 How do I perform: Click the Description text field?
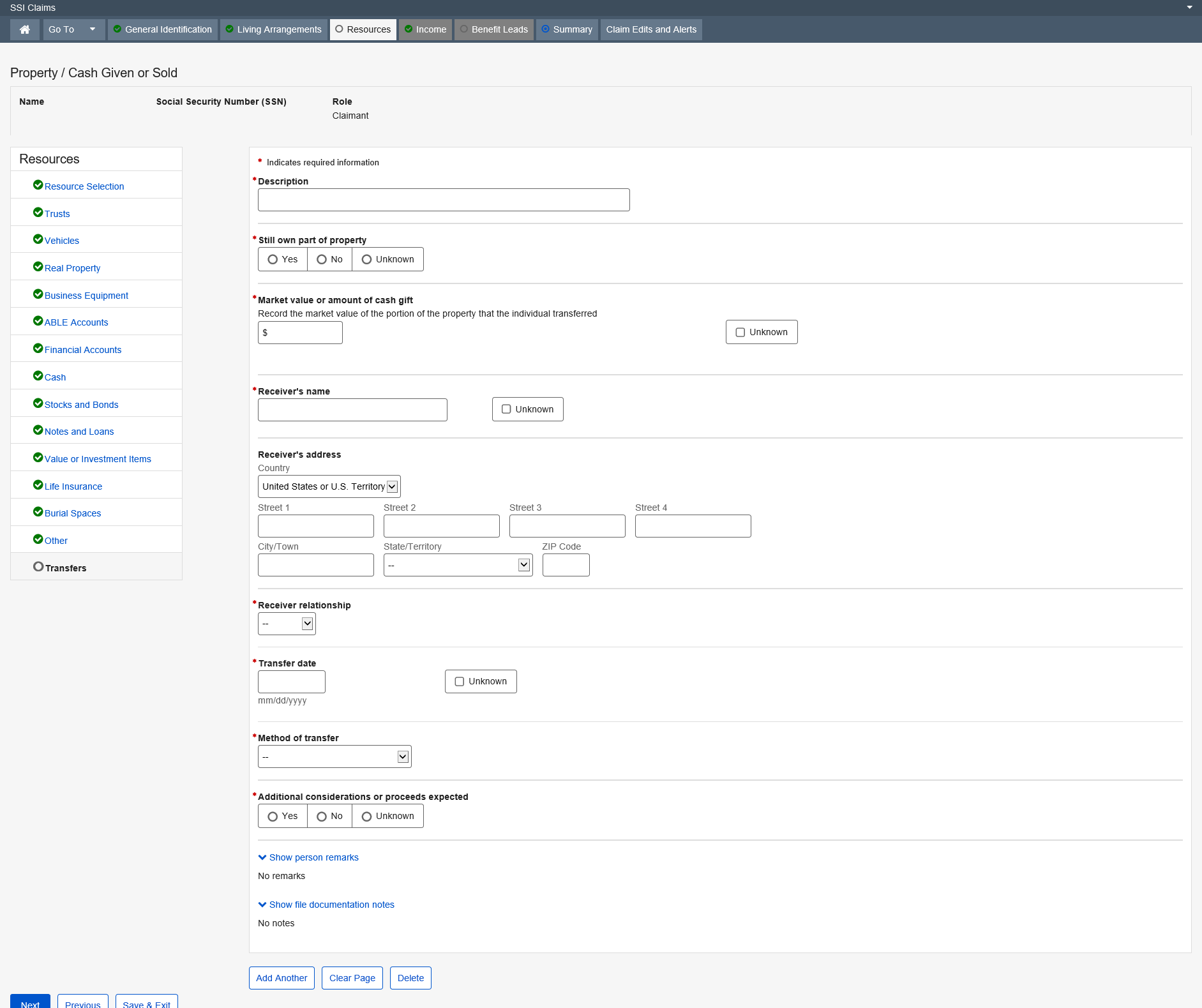pos(444,200)
